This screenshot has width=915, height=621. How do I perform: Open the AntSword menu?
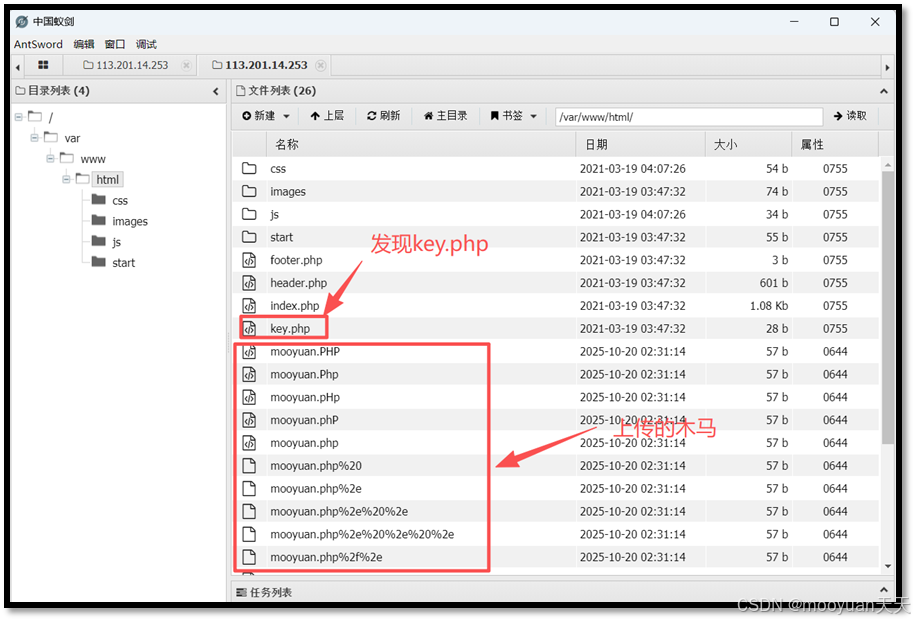click(x=38, y=44)
